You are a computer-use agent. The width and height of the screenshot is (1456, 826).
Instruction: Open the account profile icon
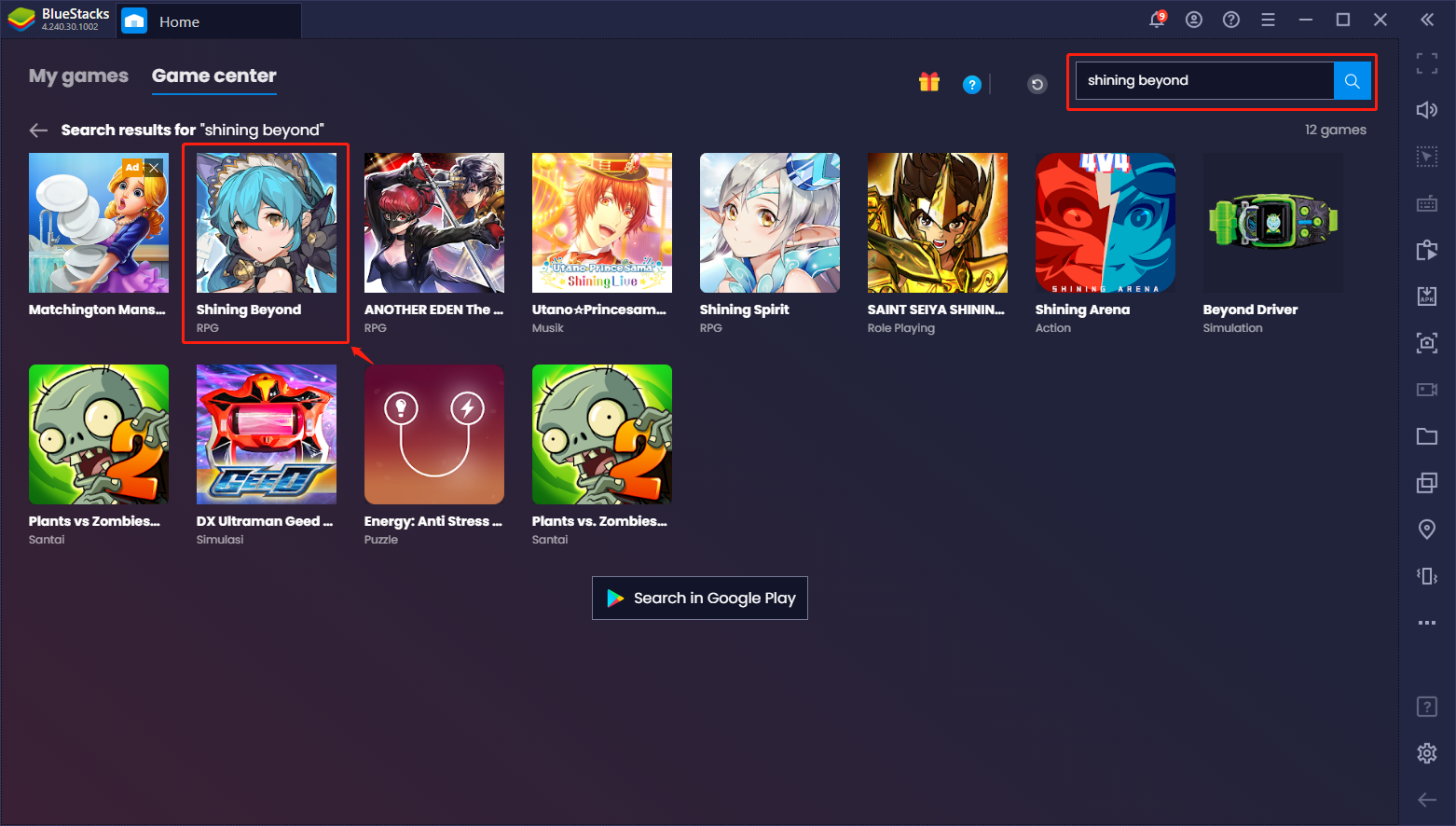pos(1194,20)
